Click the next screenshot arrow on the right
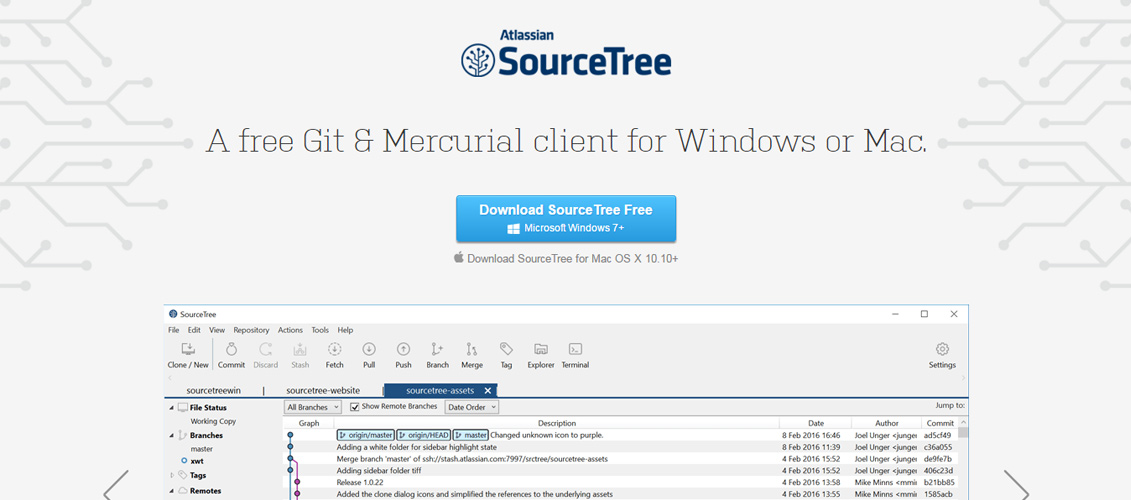The height and width of the screenshot is (500, 1131). point(1016,486)
